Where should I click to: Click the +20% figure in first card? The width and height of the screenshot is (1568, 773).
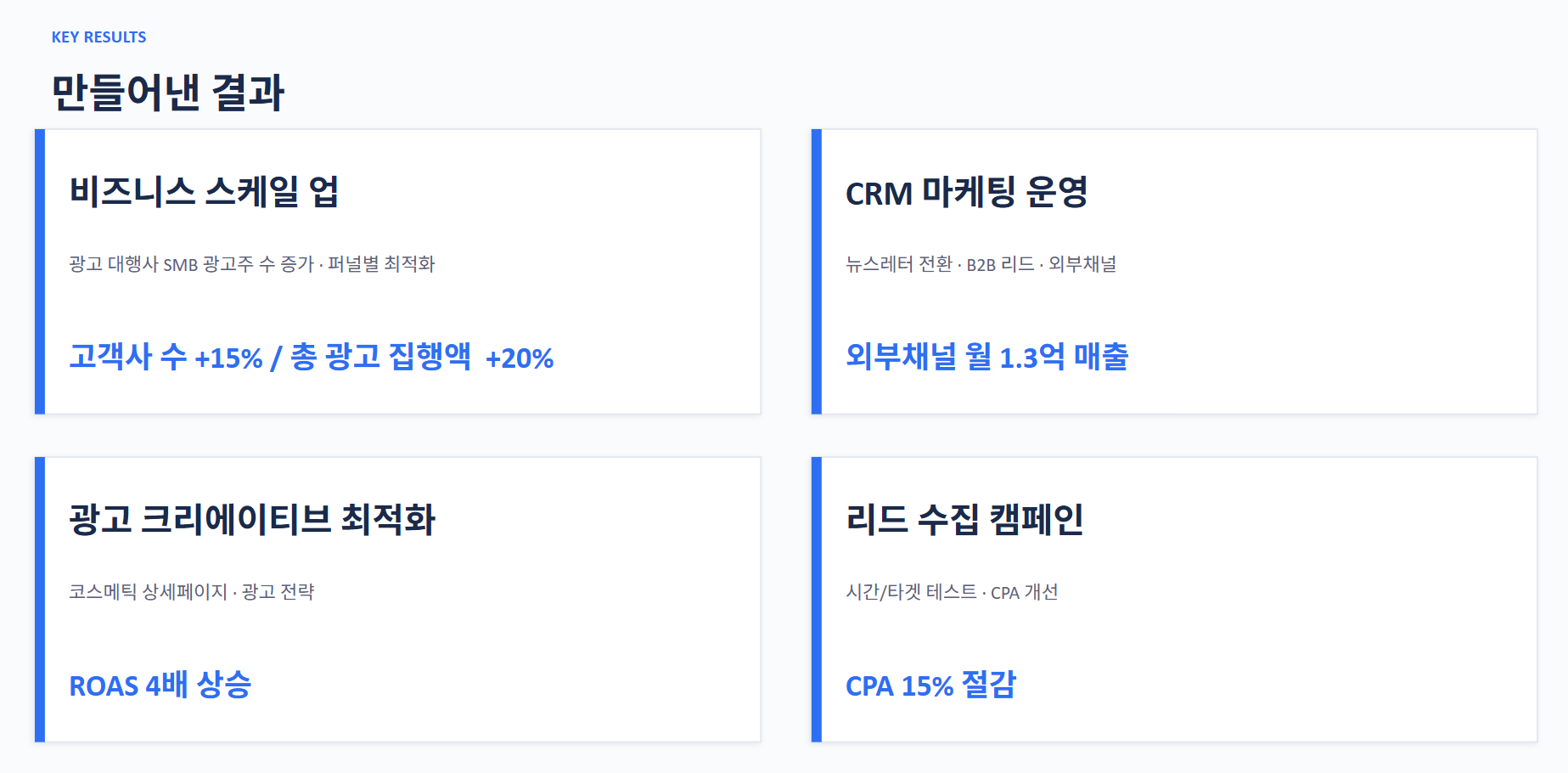(520, 358)
